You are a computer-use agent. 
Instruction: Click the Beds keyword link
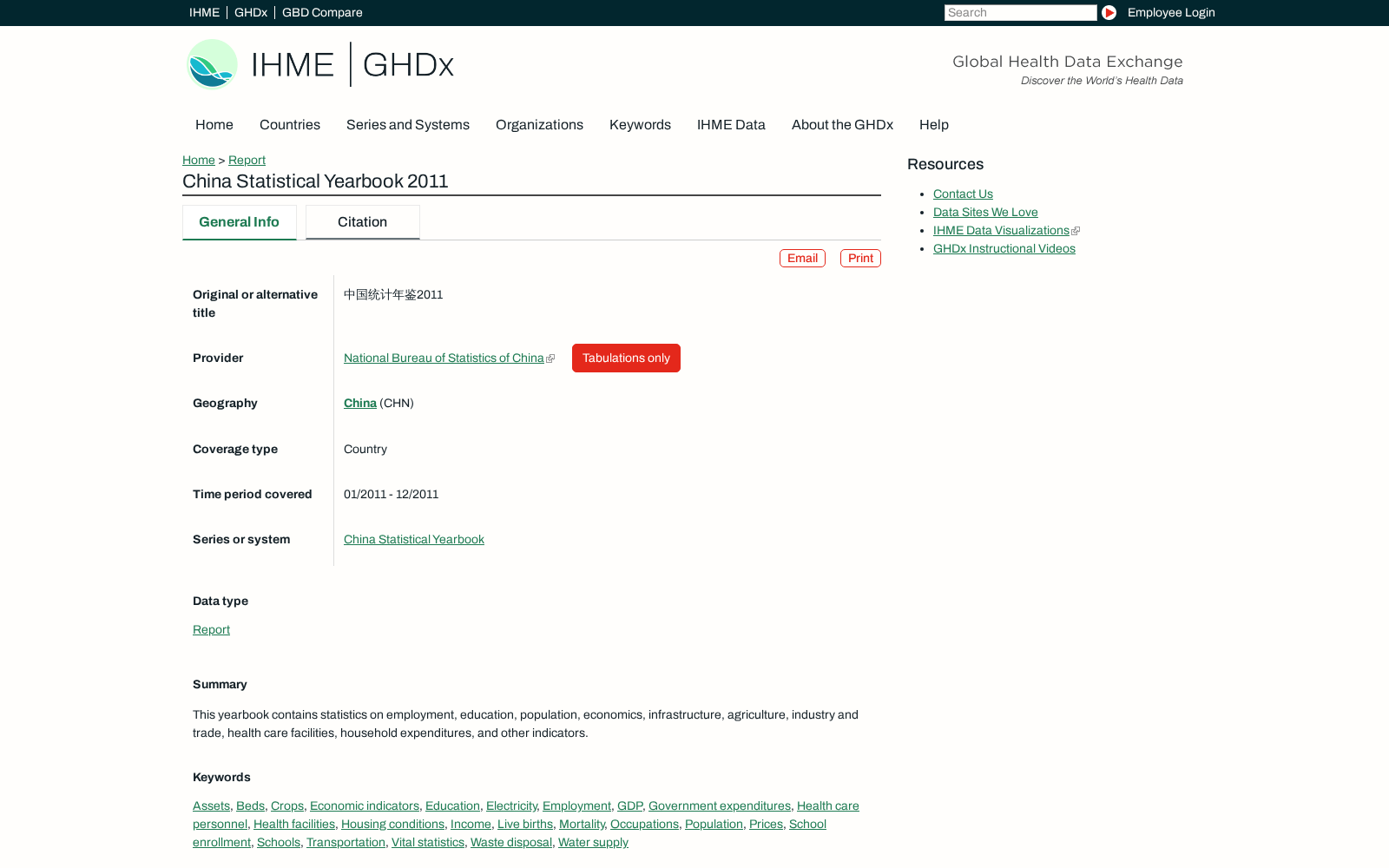[250, 806]
